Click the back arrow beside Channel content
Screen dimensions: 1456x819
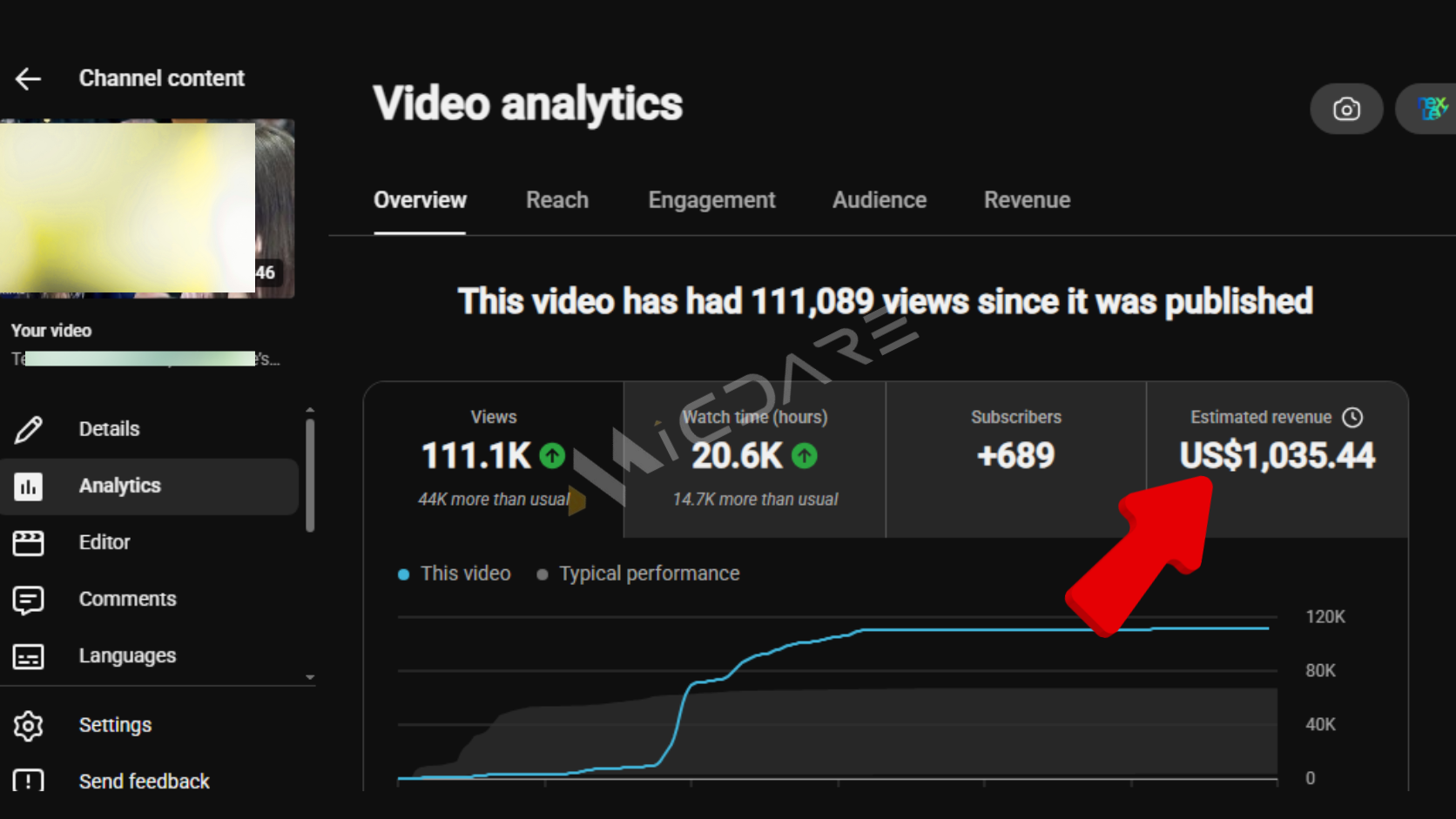[x=28, y=79]
